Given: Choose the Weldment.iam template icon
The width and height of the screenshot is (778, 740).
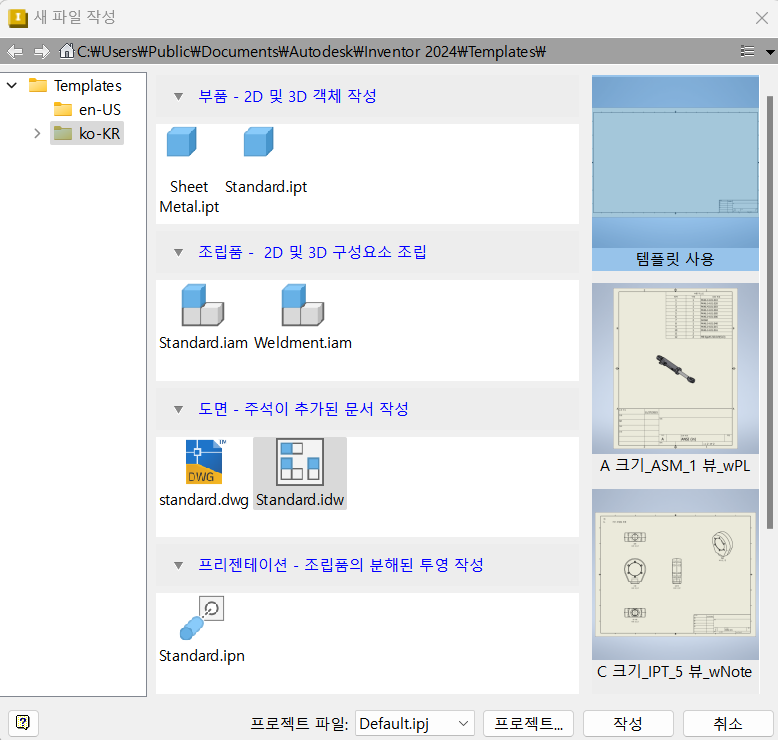Looking at the screenshot, I should pos(303,305).
